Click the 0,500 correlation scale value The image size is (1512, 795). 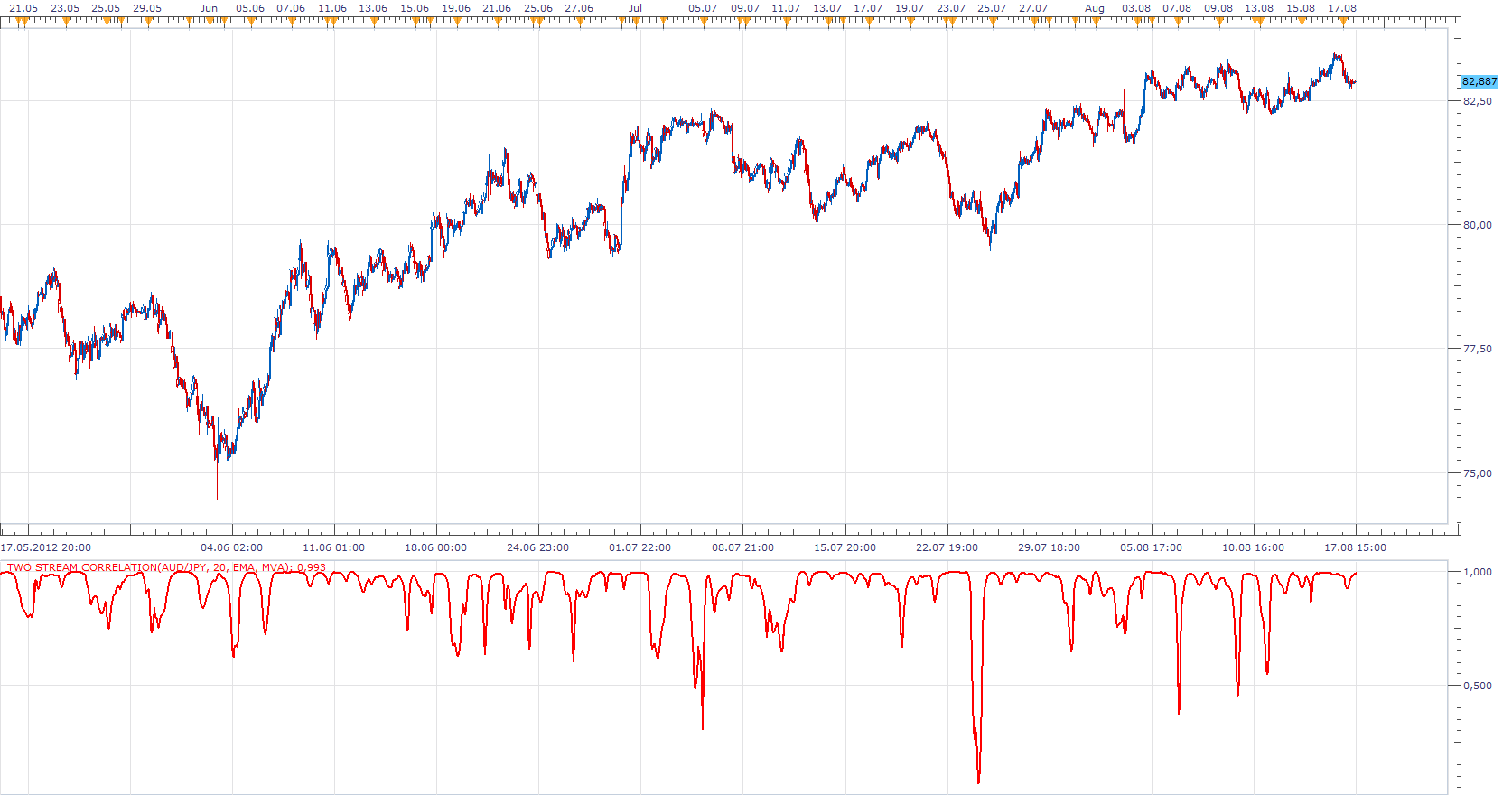point(1478,686)
